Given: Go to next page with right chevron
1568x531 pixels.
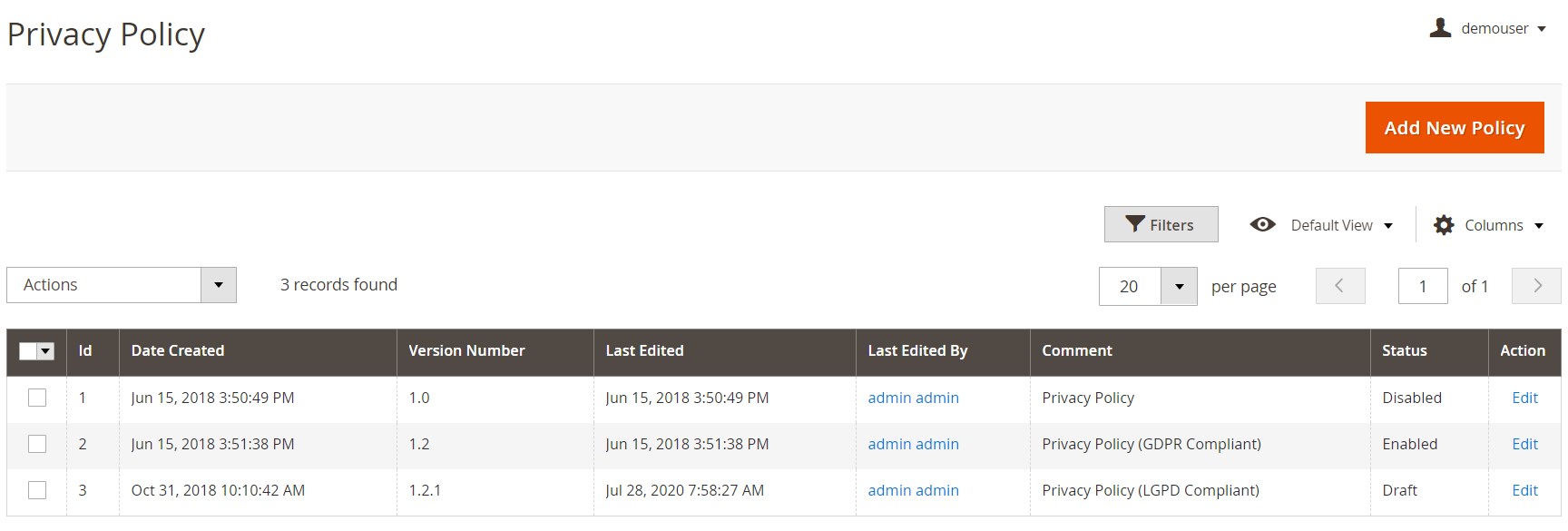Looking at the screenshot, I should pos(1536,286).
